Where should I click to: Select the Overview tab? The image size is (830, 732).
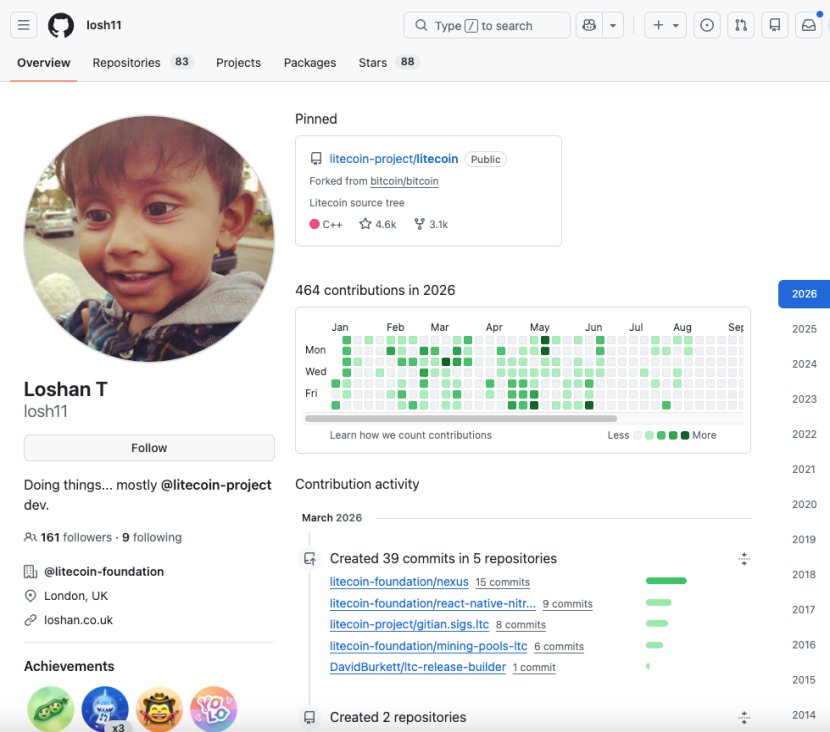(x=43, y=62)
